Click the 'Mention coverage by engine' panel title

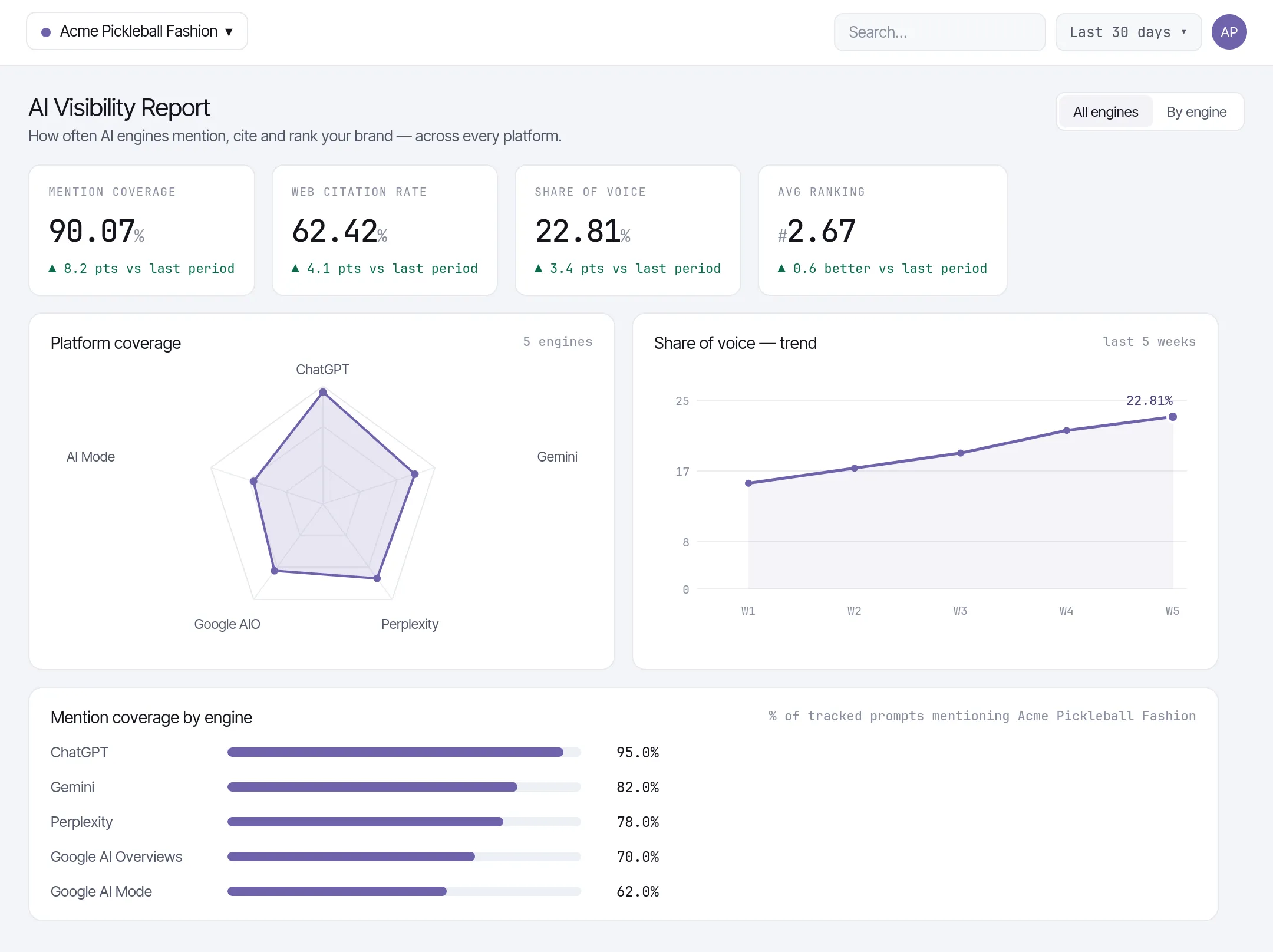pyautogui.click(x=151, y=717)
